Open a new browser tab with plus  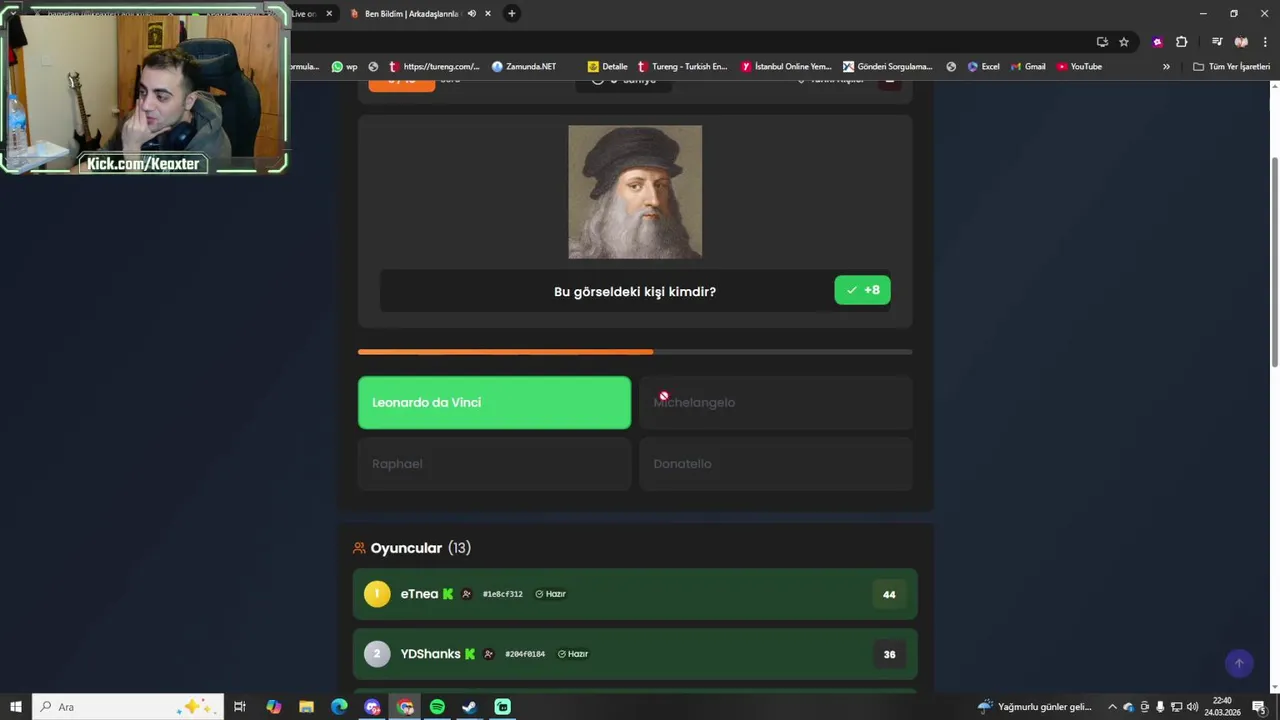tap(512, 13)
